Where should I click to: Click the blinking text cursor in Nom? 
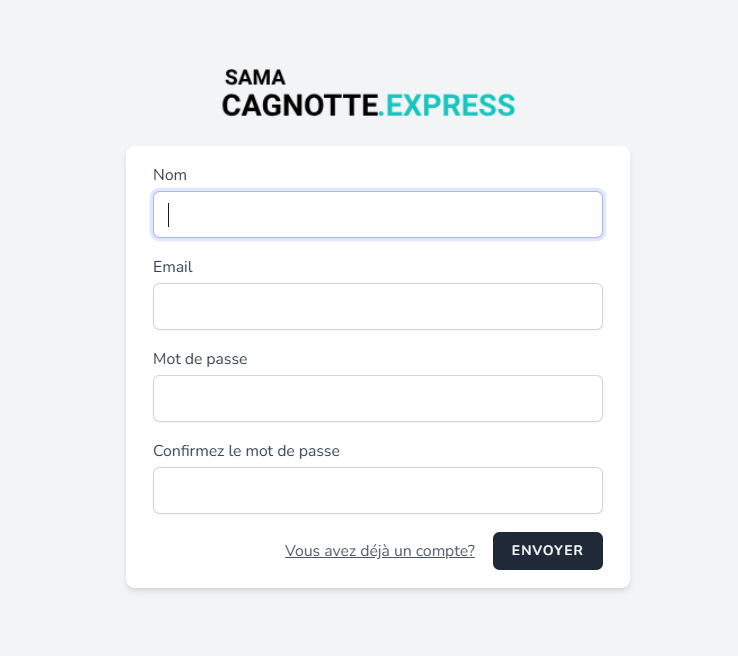point(168,215)
